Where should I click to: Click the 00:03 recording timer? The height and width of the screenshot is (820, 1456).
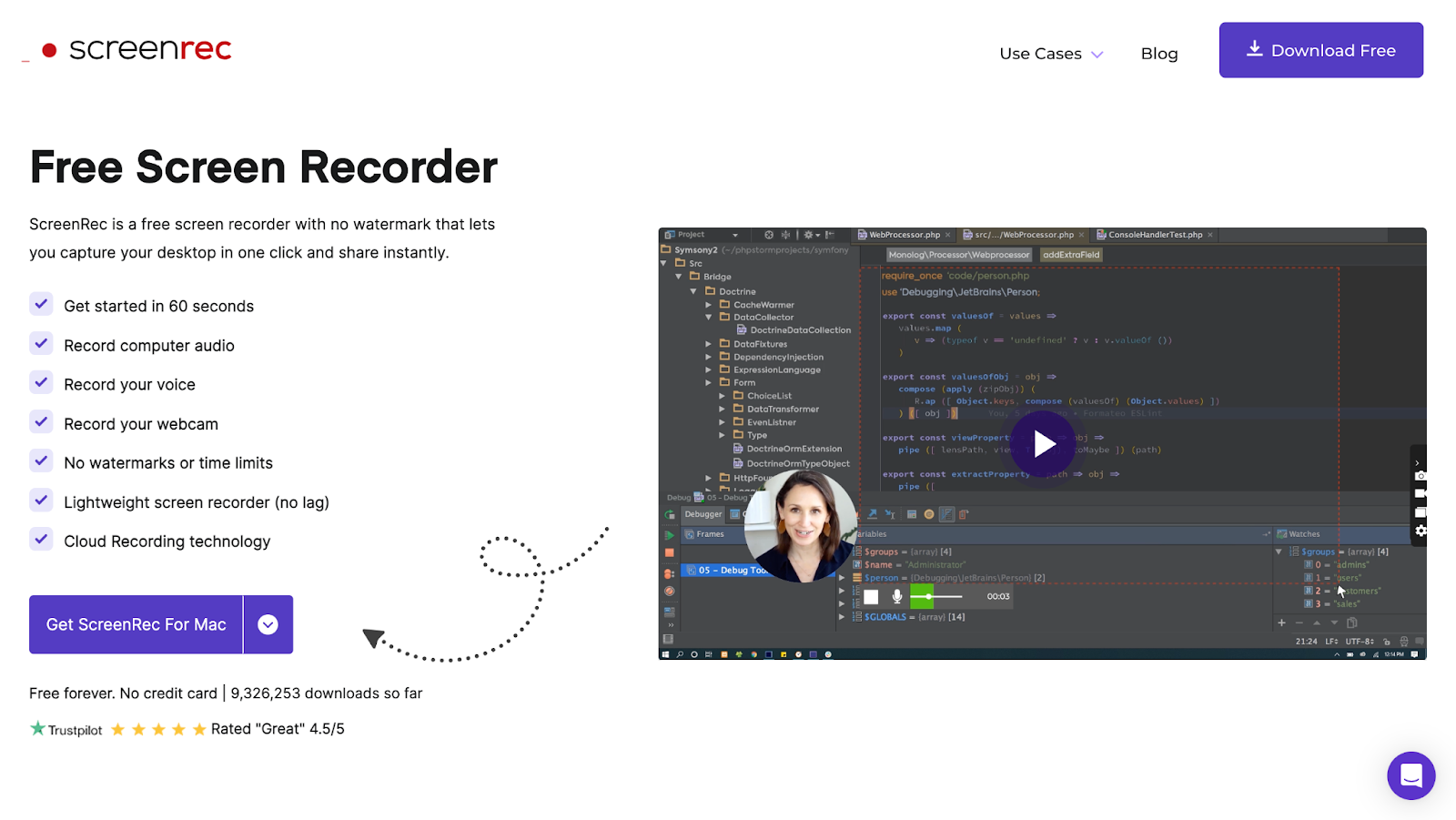pyautogui.click(x=998, y=597)
